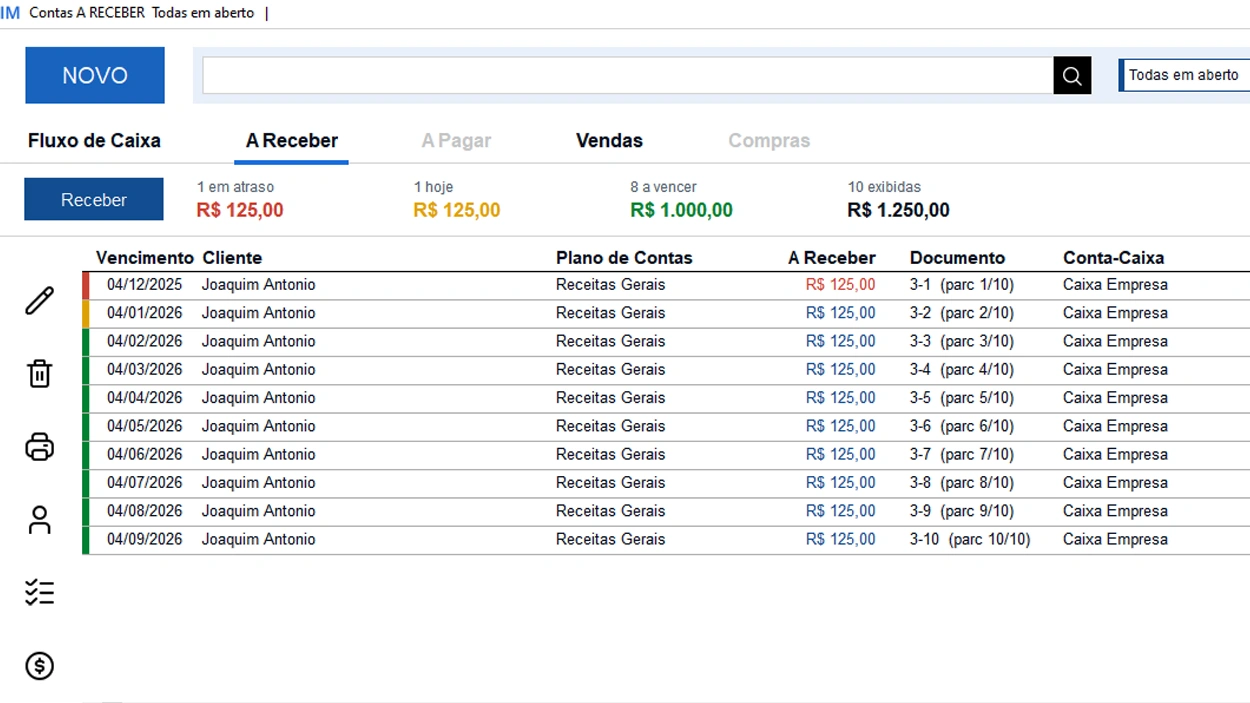Switch to the Fluxo de Caixa tab
The width and height of the screenshot is (1250, 703).
[94, 141]
